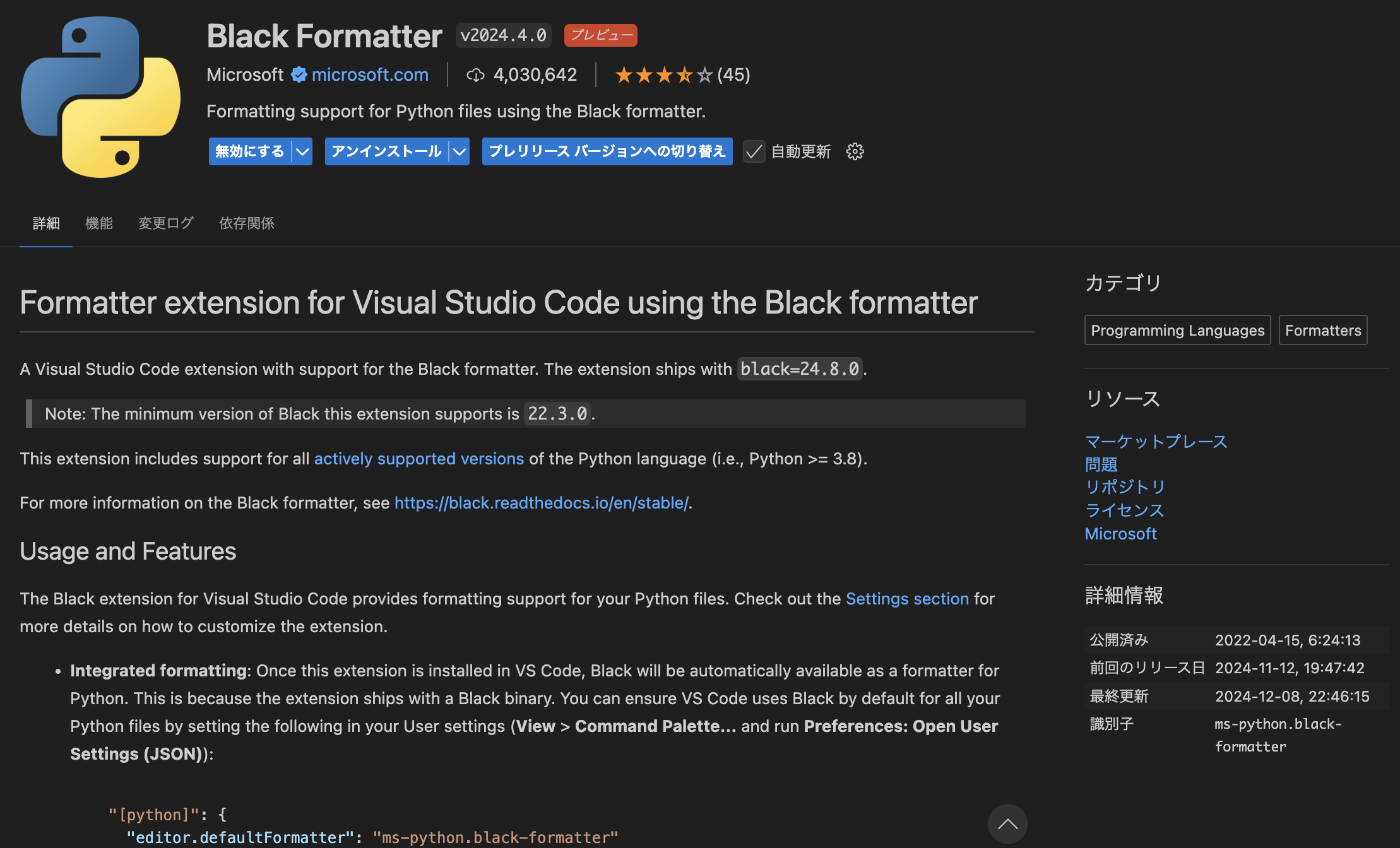Click the fourth star in the rating
Image resolution: width=1400 pixels, height=848 pixels.
685,74
